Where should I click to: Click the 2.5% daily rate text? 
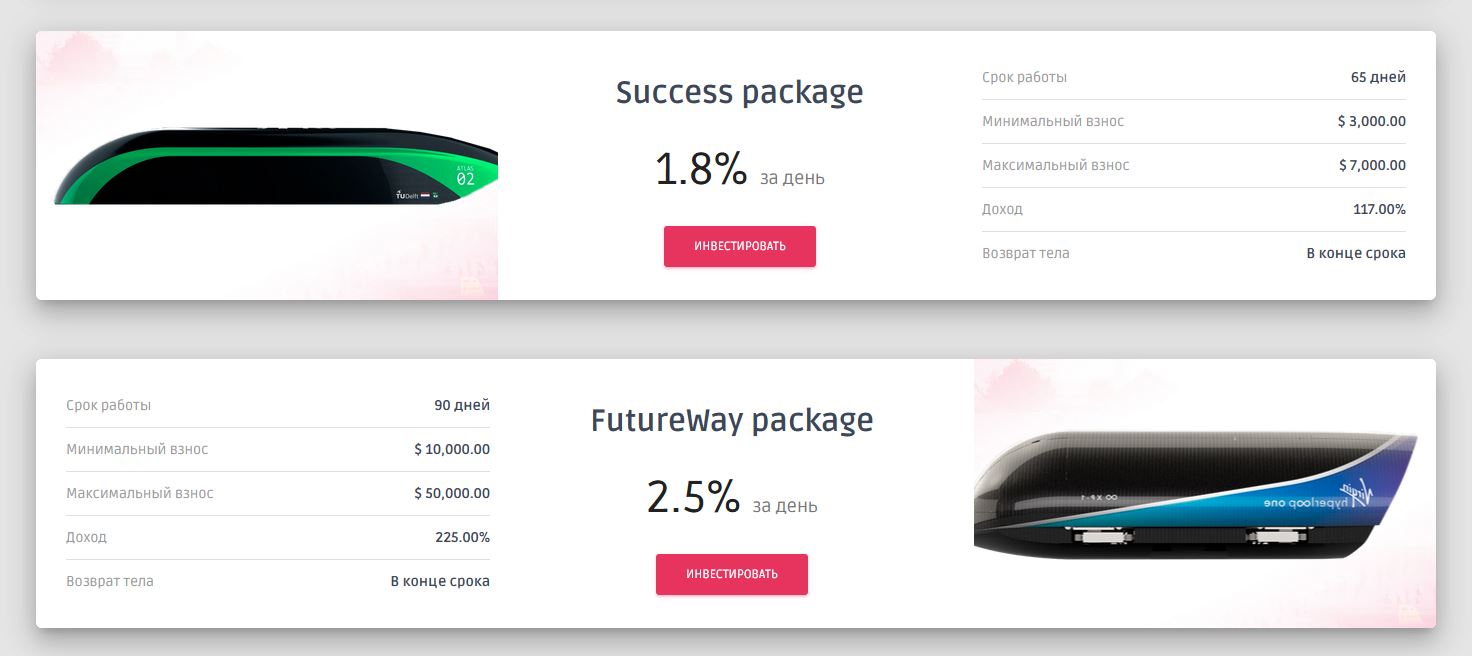693,498
